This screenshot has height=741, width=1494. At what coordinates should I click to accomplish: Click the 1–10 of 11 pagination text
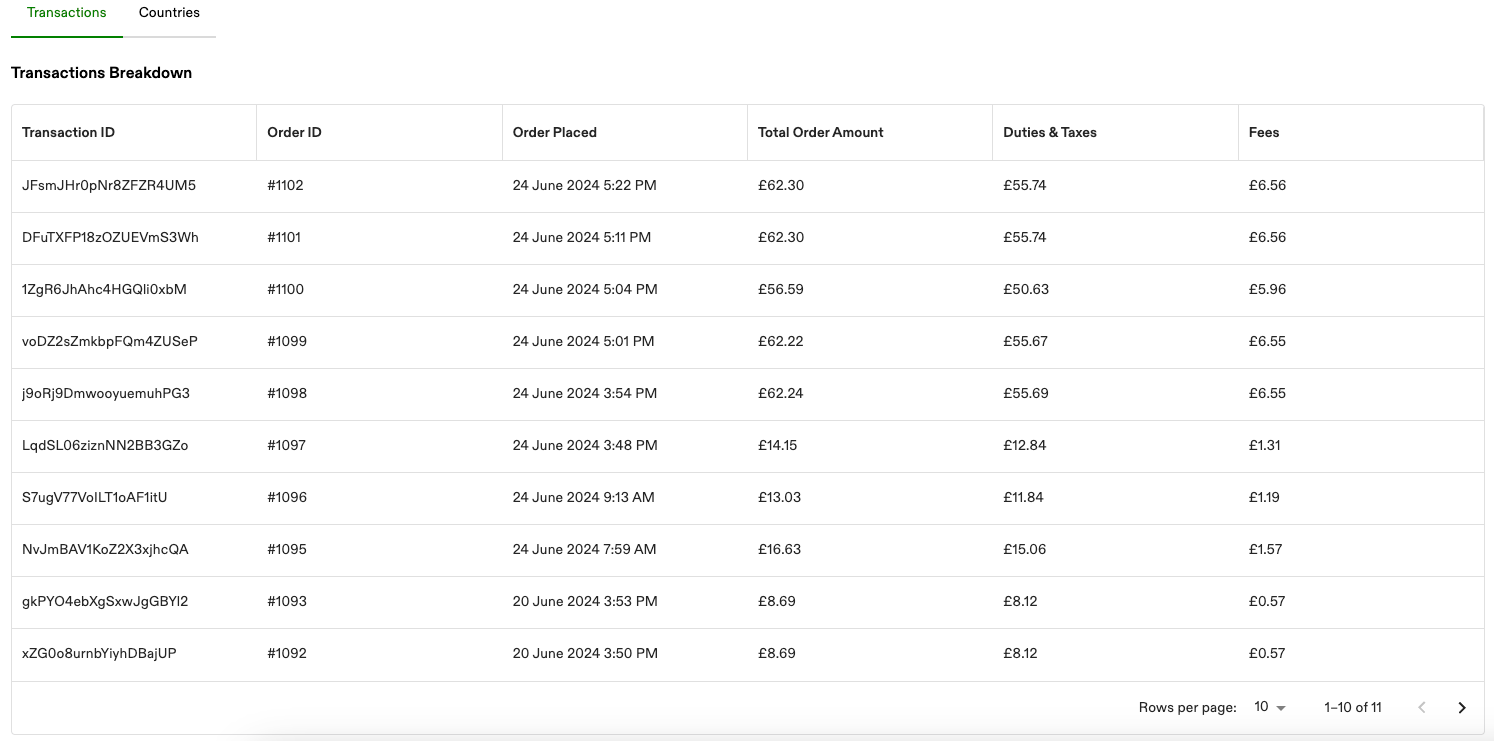click(1353, 707)
